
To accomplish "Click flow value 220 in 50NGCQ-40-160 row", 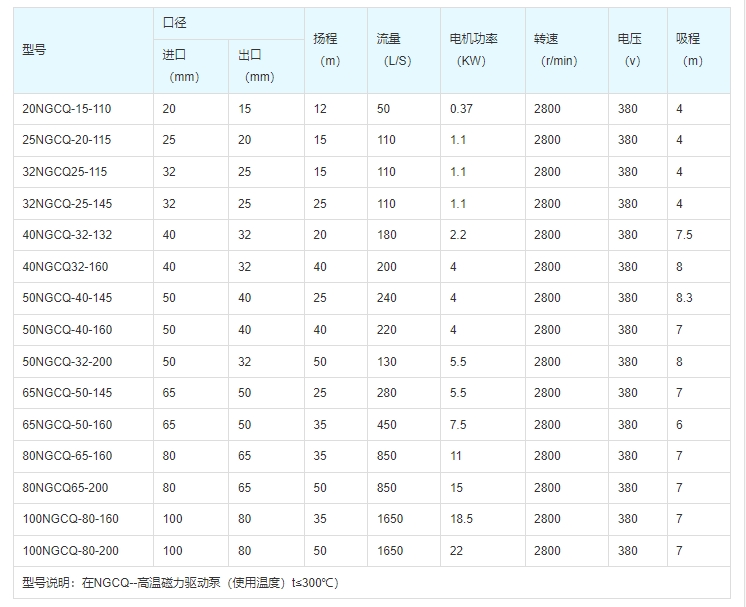I will pyautogui.click(x=386, y=330).
